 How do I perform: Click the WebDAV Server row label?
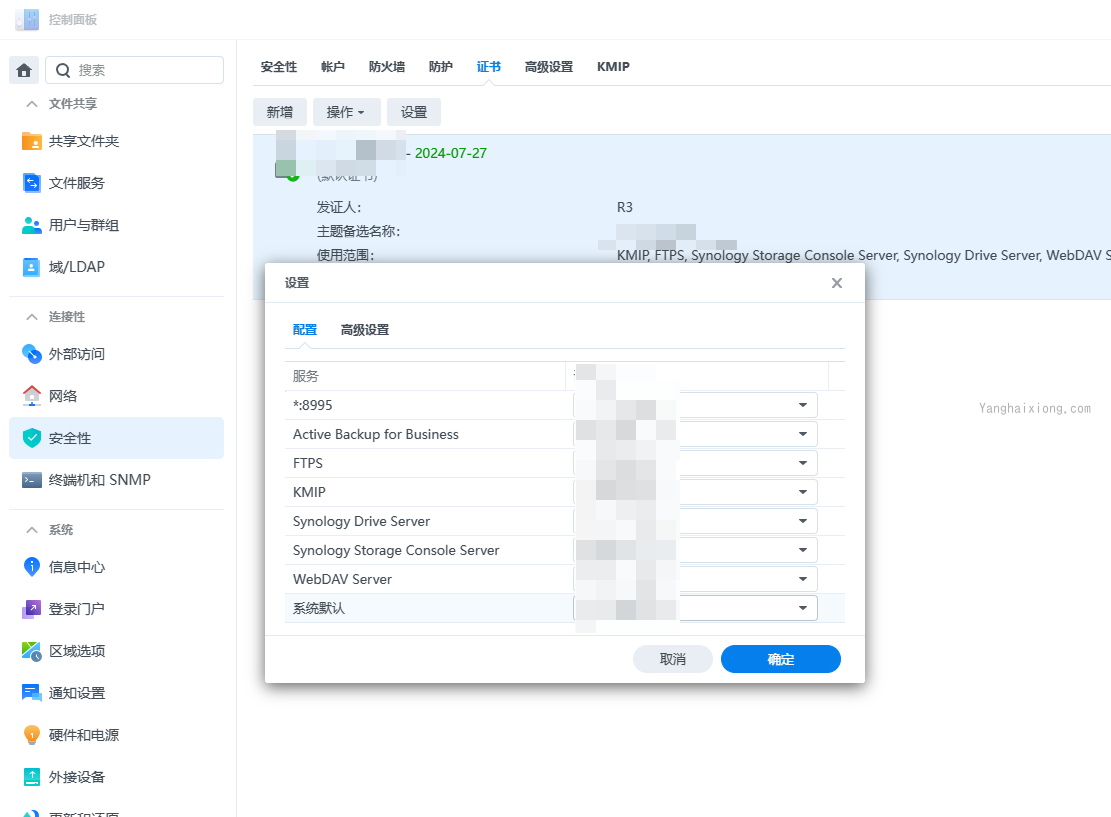tap(342, 580)
